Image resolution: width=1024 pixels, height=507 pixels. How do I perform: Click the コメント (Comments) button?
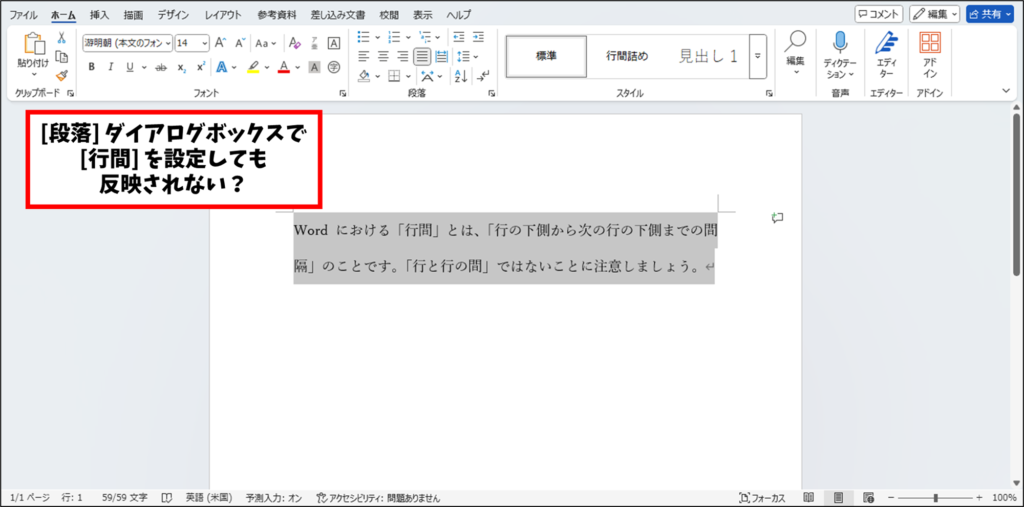tap(879, 14)
